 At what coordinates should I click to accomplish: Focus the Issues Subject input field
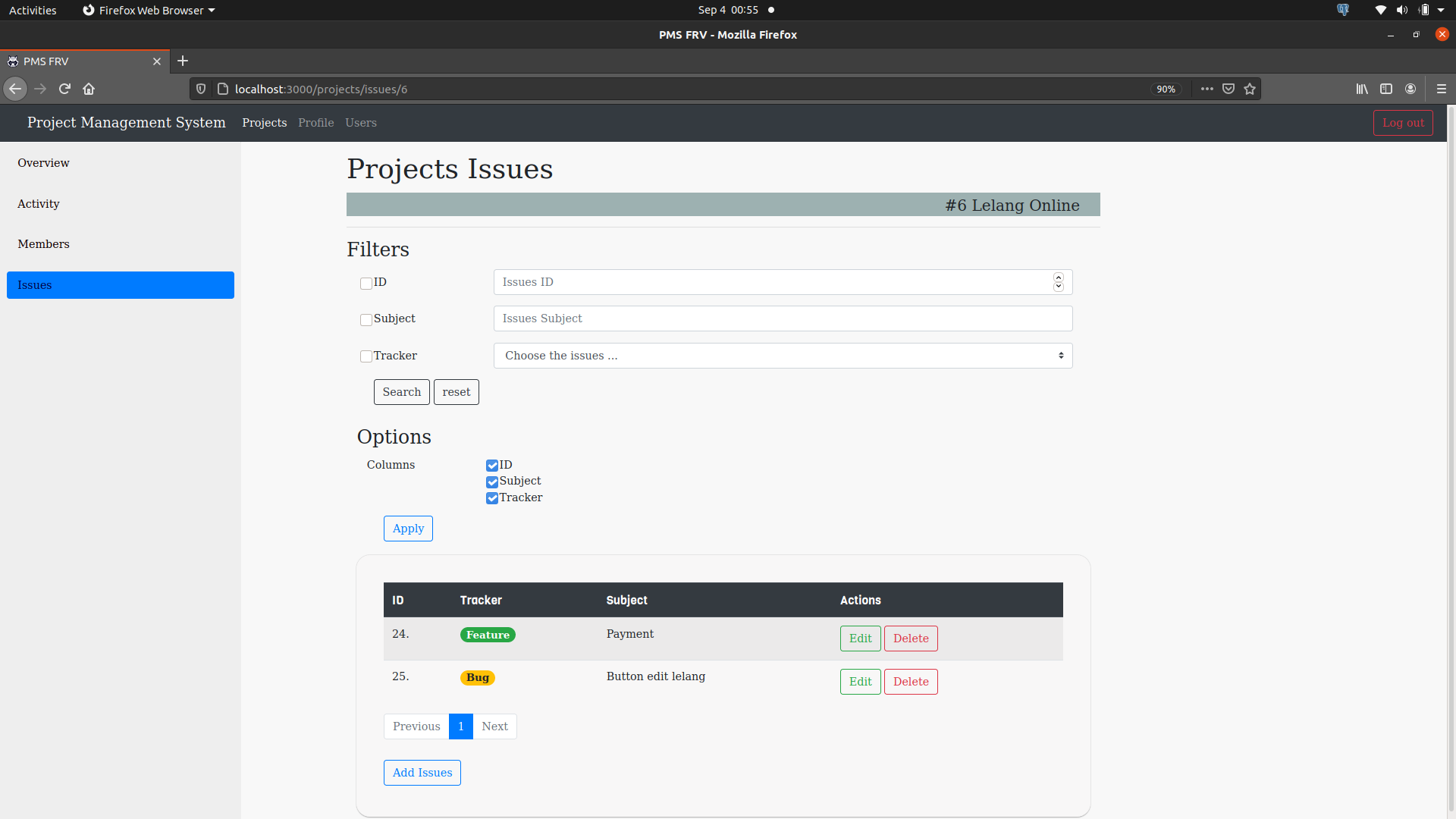[x=783, y=318]
